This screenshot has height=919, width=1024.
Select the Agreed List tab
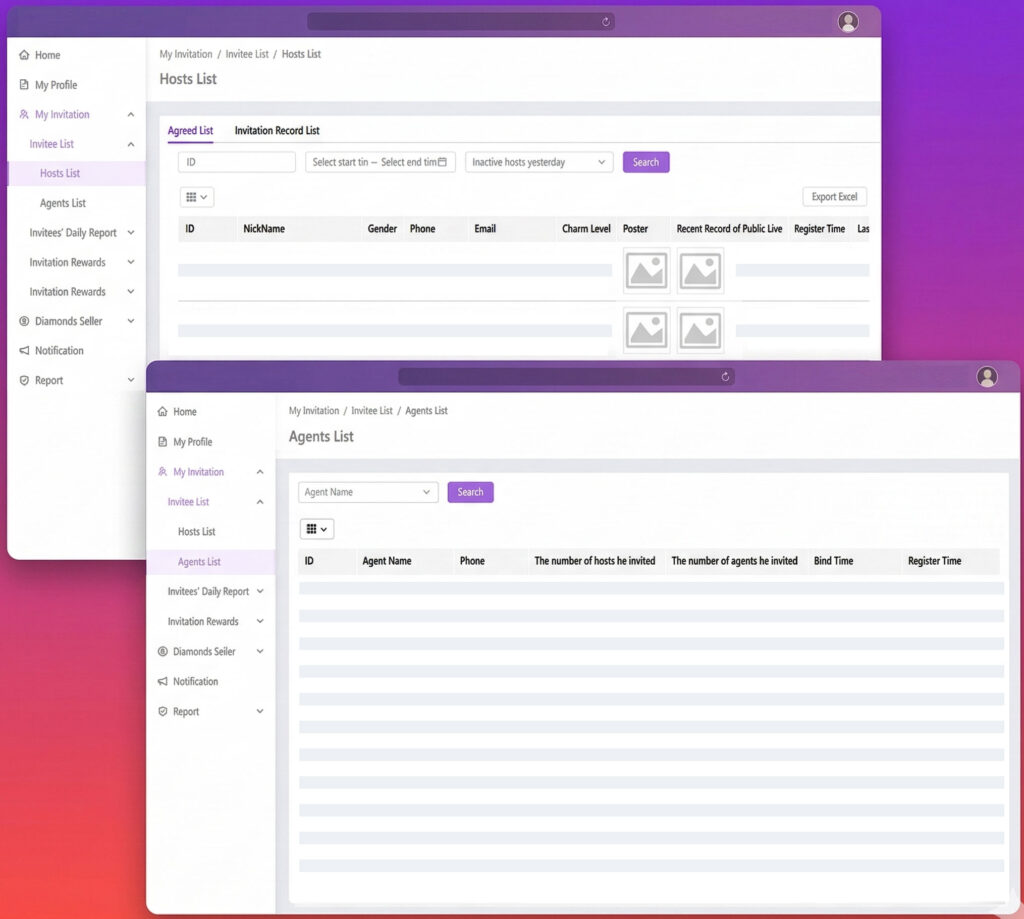[x=190, y=131]
